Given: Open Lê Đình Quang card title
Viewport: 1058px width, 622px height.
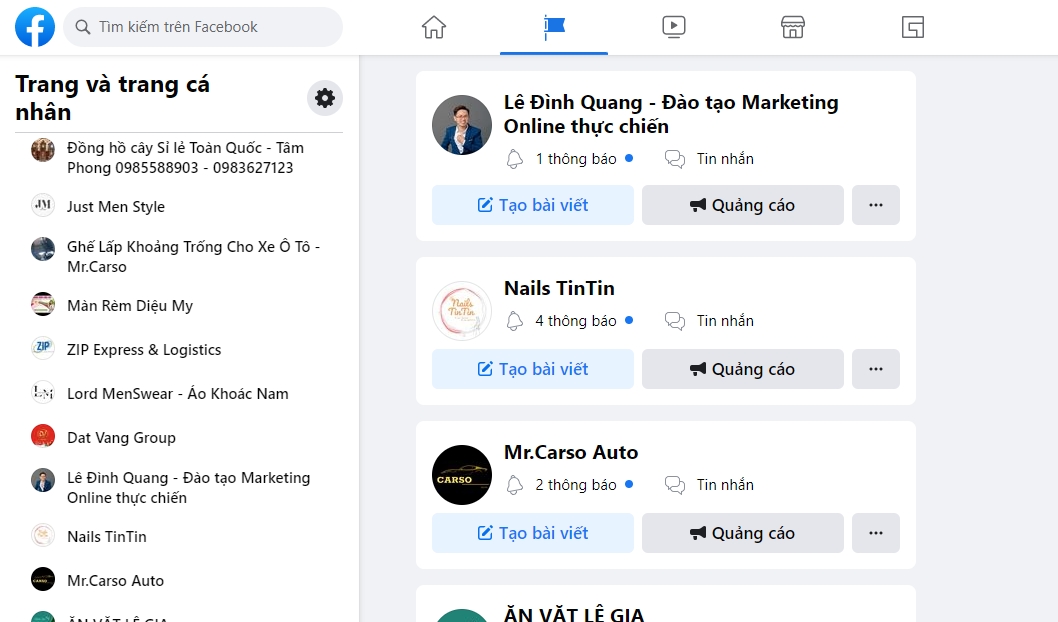Looking at the screenshot, I should [x=671, y=114].
